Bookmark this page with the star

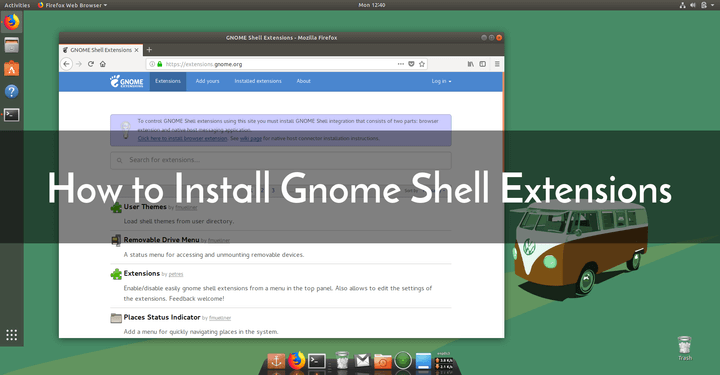(x=422, y=64)
